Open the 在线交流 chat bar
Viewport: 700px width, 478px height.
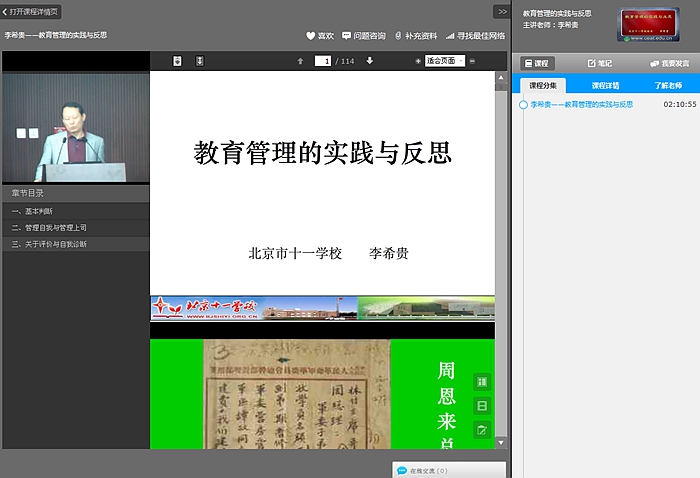(x=449, y=470)
